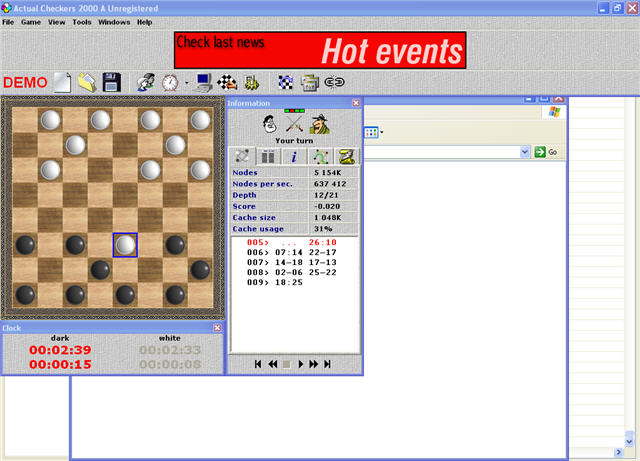Select move 25-22 in the move list
The image size is (640, 461).
pos(322,272)
